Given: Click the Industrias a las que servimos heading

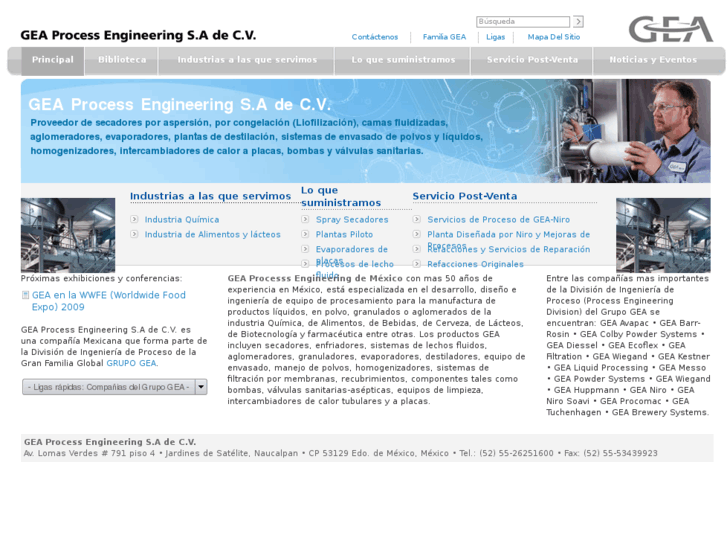Looking at the screenshot, I should tap(210, 196).
